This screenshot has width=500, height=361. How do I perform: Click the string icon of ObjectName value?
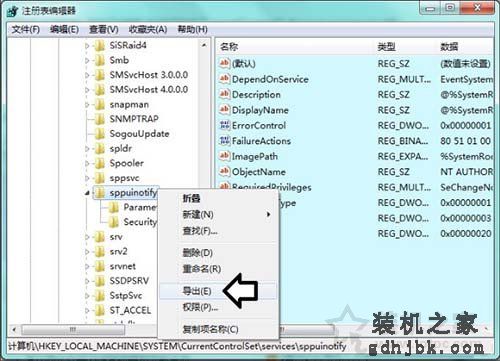pos(225,172)
